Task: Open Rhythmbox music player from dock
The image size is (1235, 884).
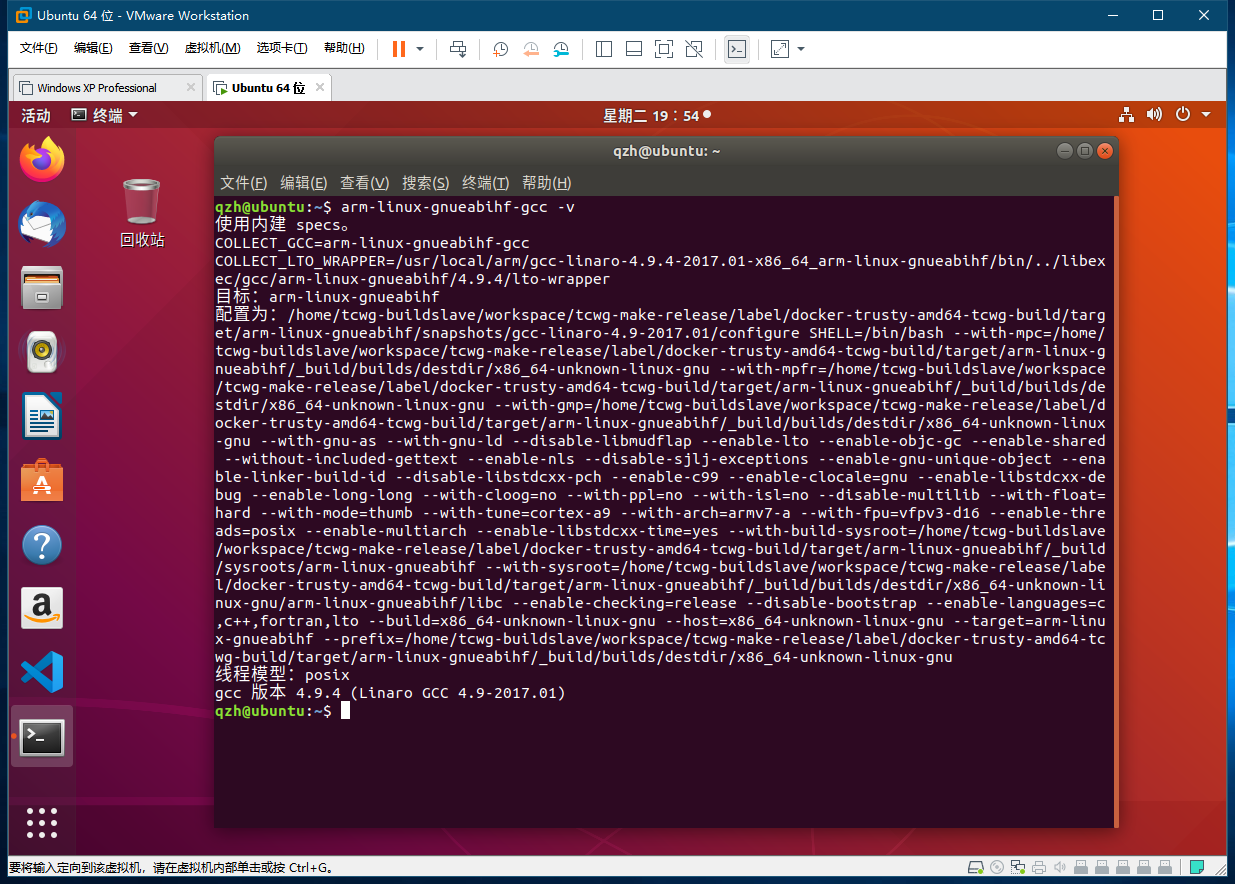Action: coord(42,352)
